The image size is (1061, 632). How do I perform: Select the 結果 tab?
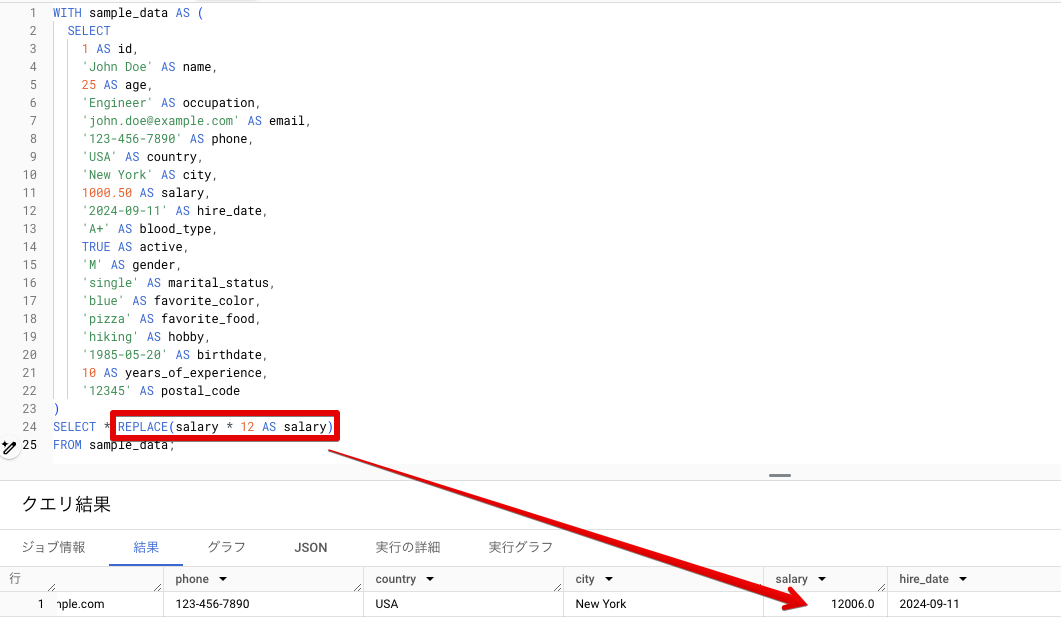click(x=145, y=547)
